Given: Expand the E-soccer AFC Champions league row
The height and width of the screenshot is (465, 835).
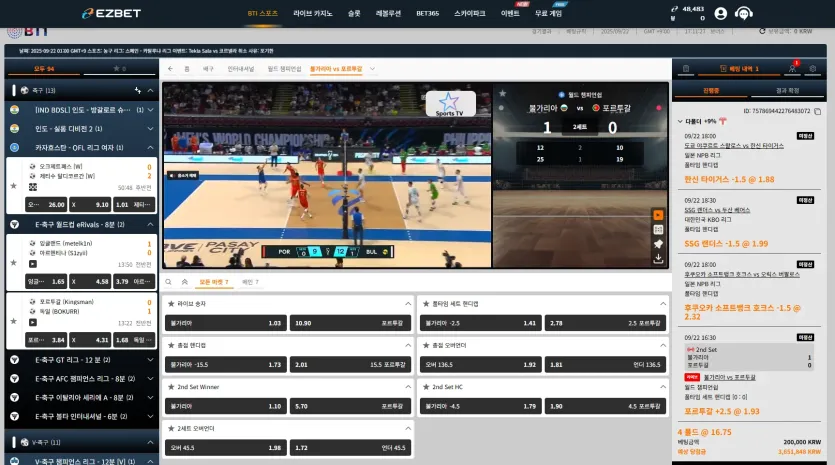Looking at the screenshot, I should point(151,379).
